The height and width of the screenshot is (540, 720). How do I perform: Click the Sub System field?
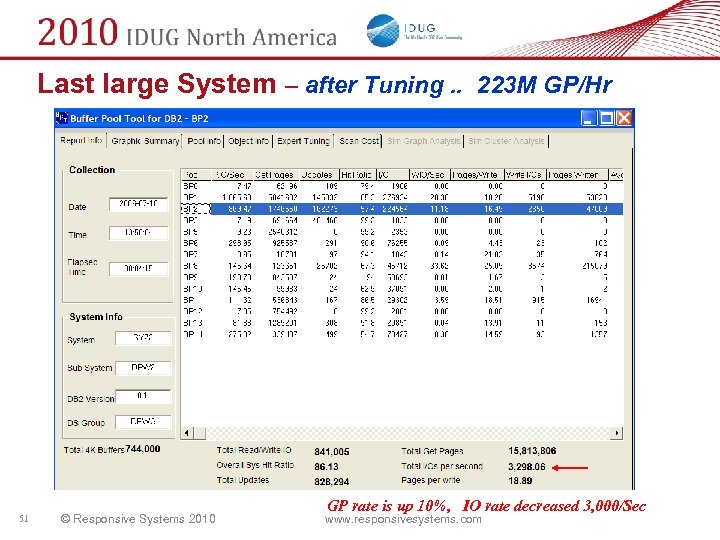pyautogui.click(x=143, y=368)
